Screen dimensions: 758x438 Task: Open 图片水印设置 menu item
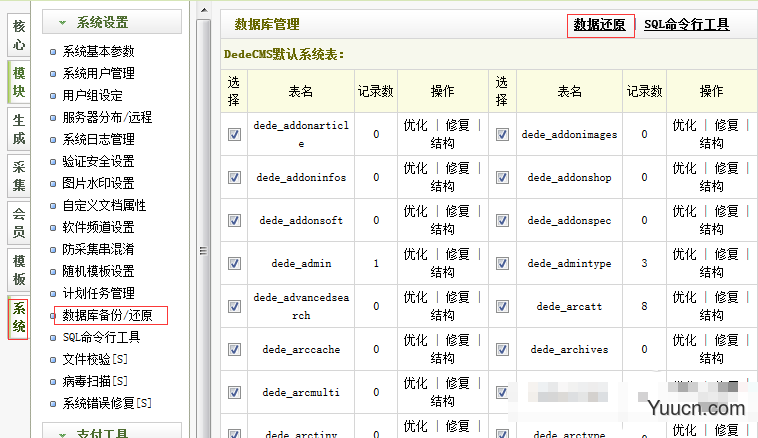pyautogui.click(x=98, y=183)
